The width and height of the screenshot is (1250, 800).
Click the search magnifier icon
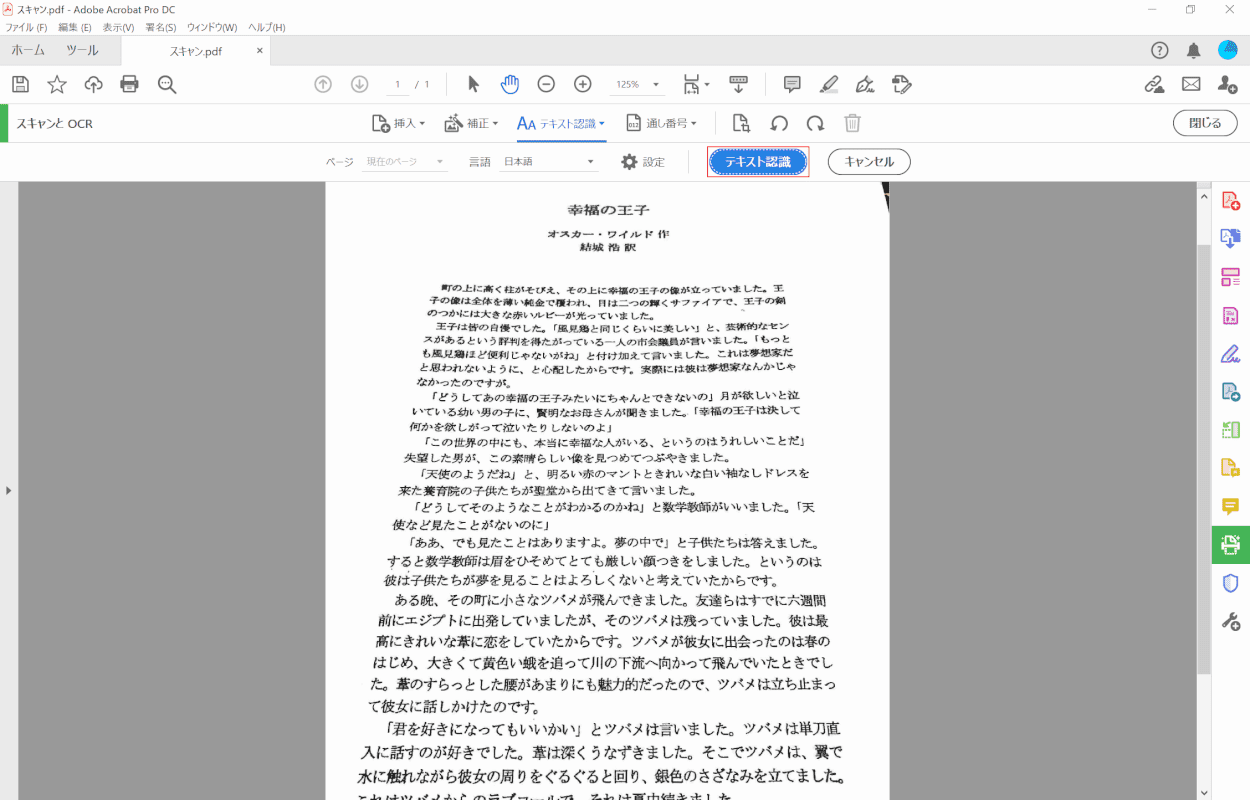pyautogui.click(x=167, y=84)
